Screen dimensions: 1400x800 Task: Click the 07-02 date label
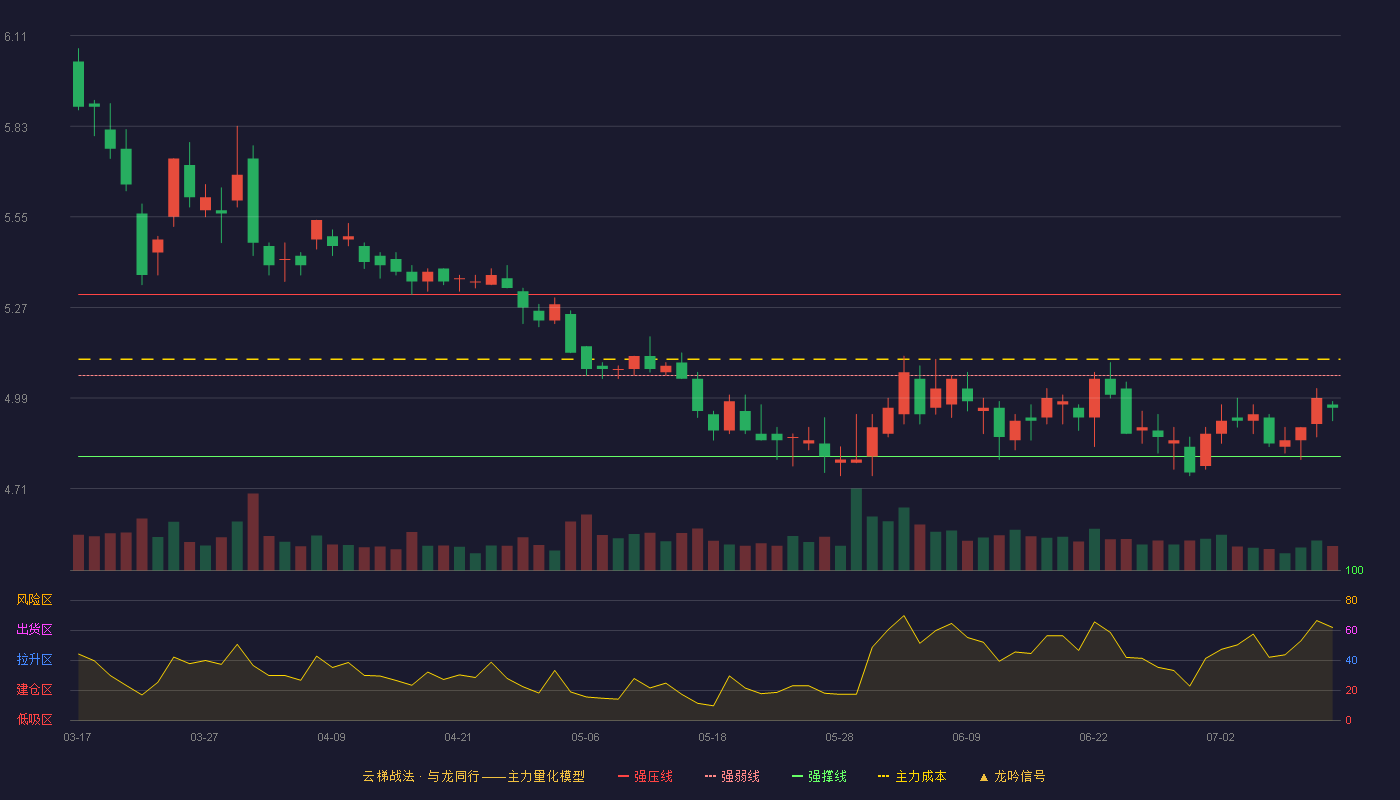point(1220,737)
